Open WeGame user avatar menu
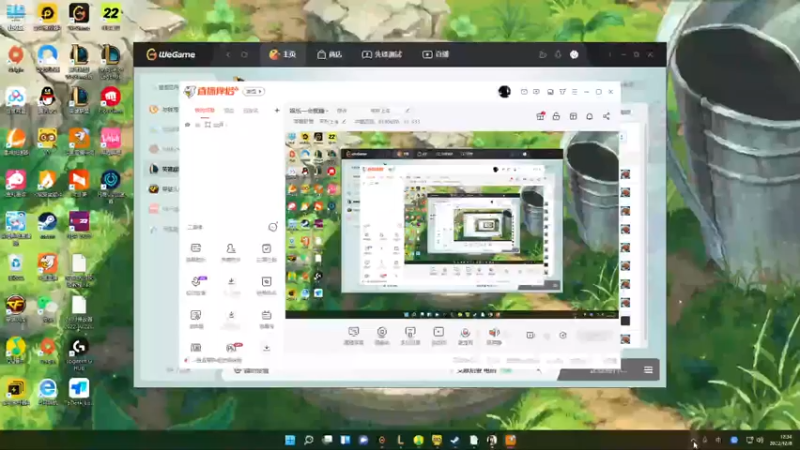Viewport: 800px width, 450px height. point(574,55)
